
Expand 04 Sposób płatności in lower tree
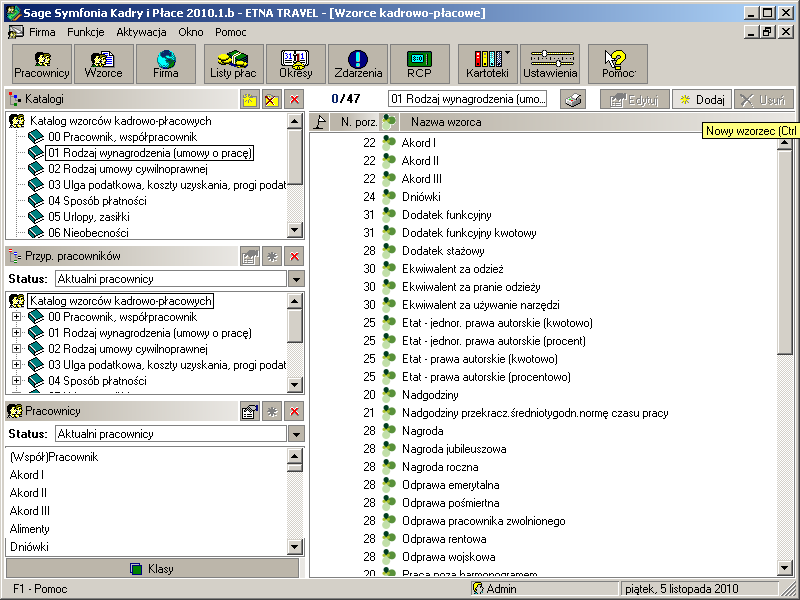click(x=16, y=381)
